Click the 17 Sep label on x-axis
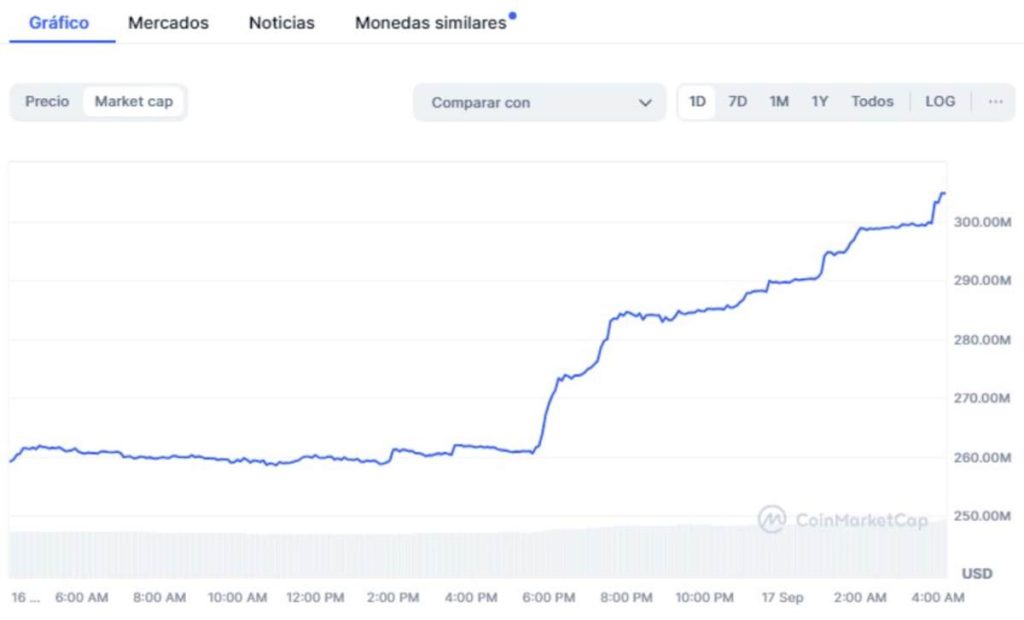The width and height of the screenshot is (1024, 620). click(781, 597)
